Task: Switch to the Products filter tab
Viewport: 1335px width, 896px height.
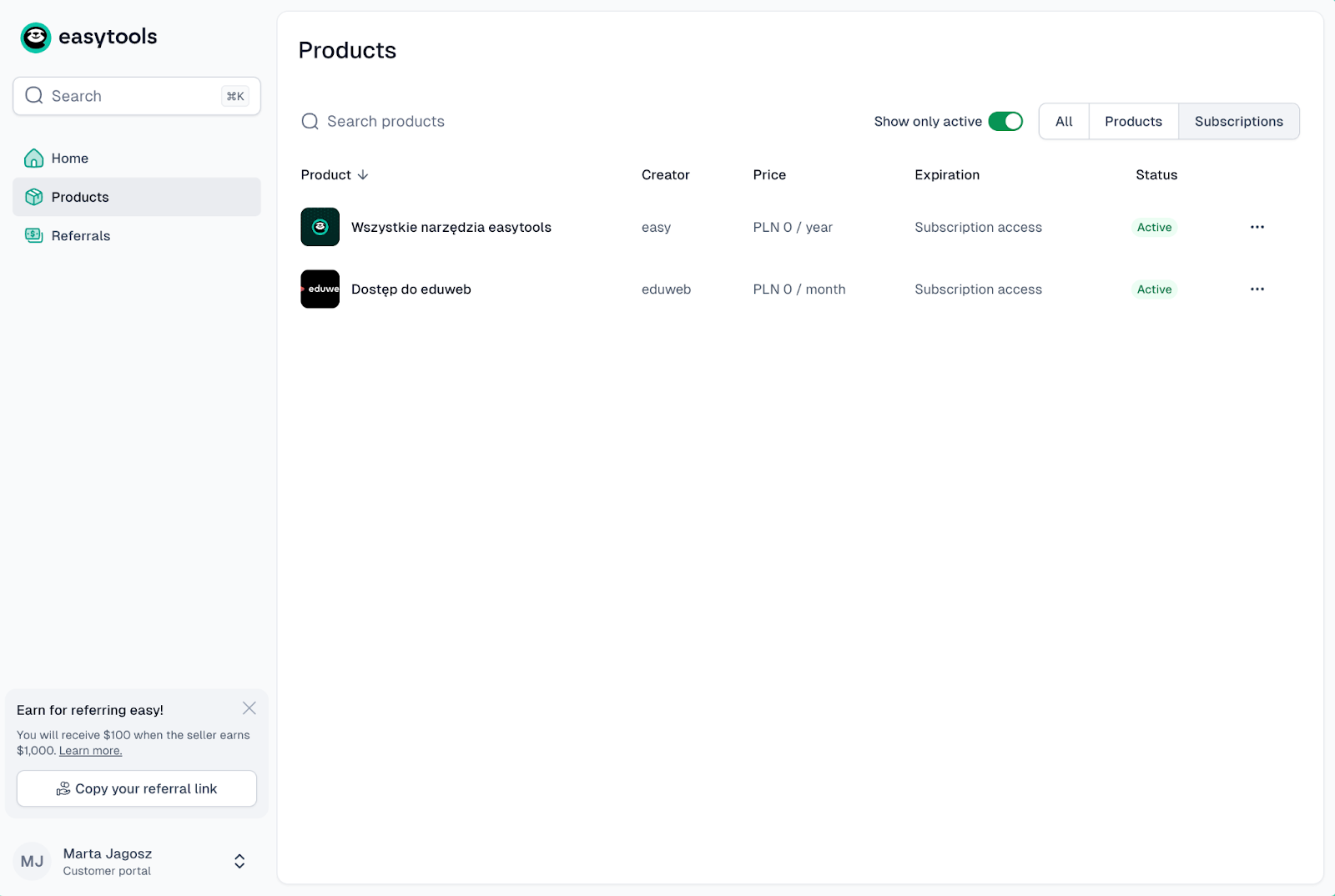Action: click(x=1133, y=122)
